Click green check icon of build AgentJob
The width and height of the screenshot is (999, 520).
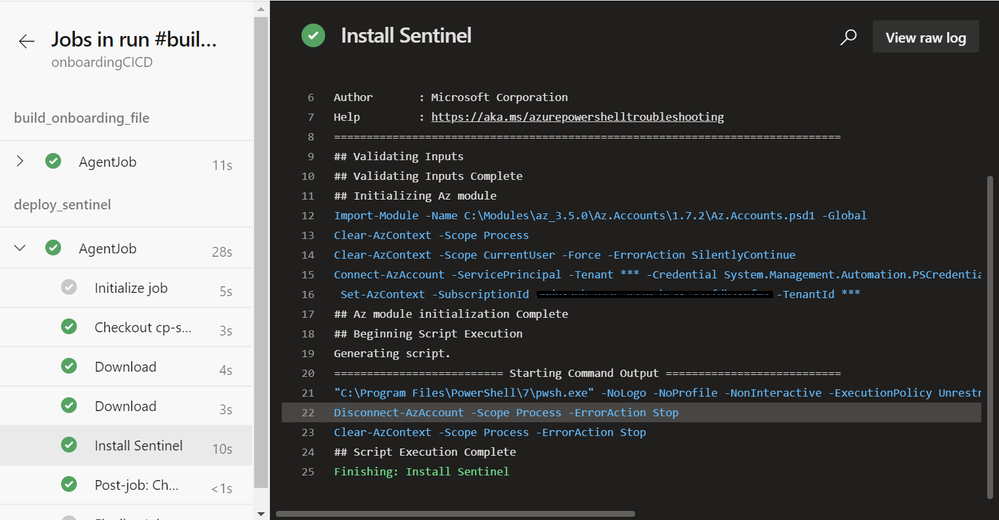pyautogui.click(x=53, y=162)
